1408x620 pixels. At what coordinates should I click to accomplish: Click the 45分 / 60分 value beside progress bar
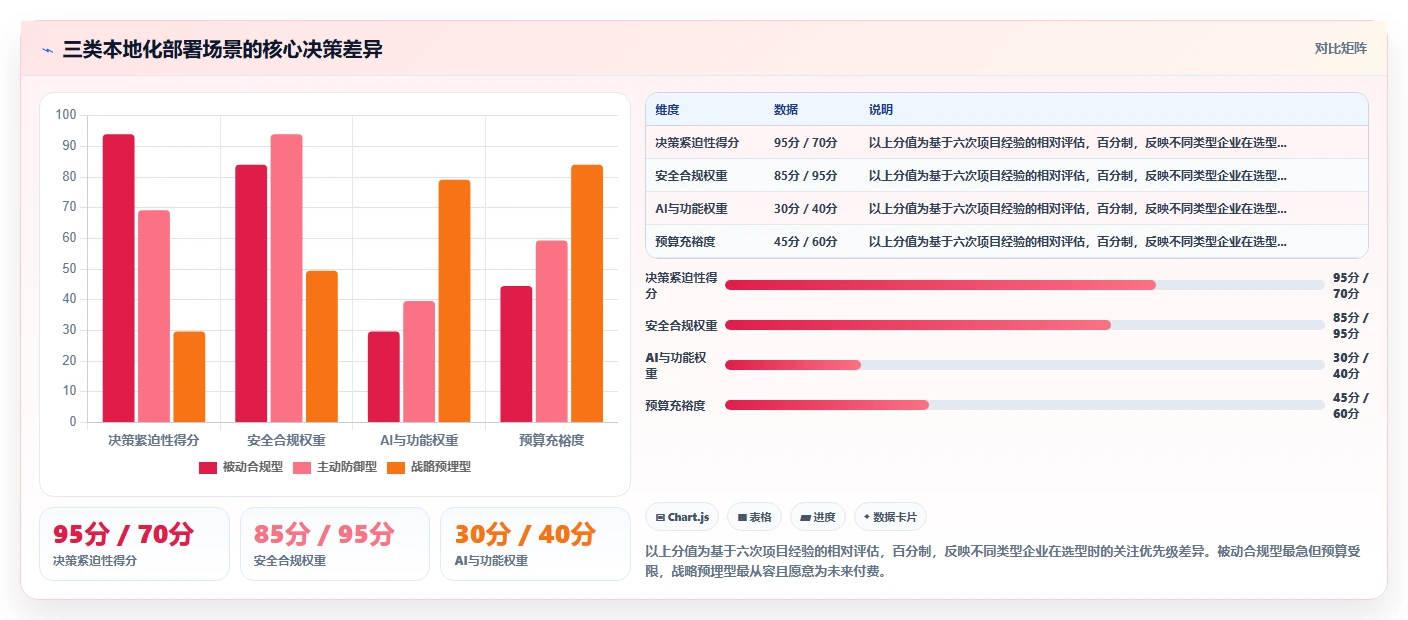(1351, 405)
